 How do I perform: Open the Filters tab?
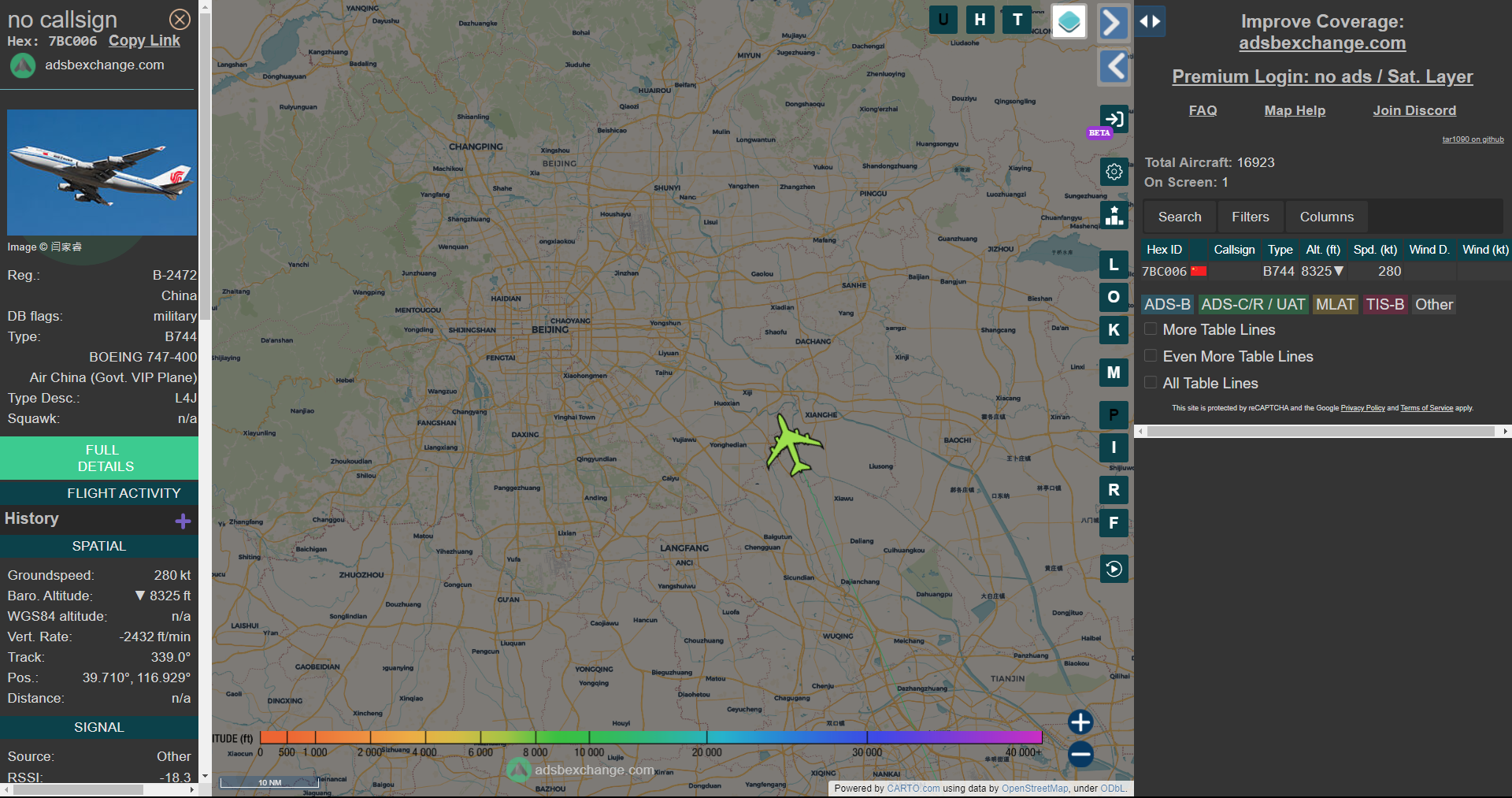click(x=1251, y=217)
